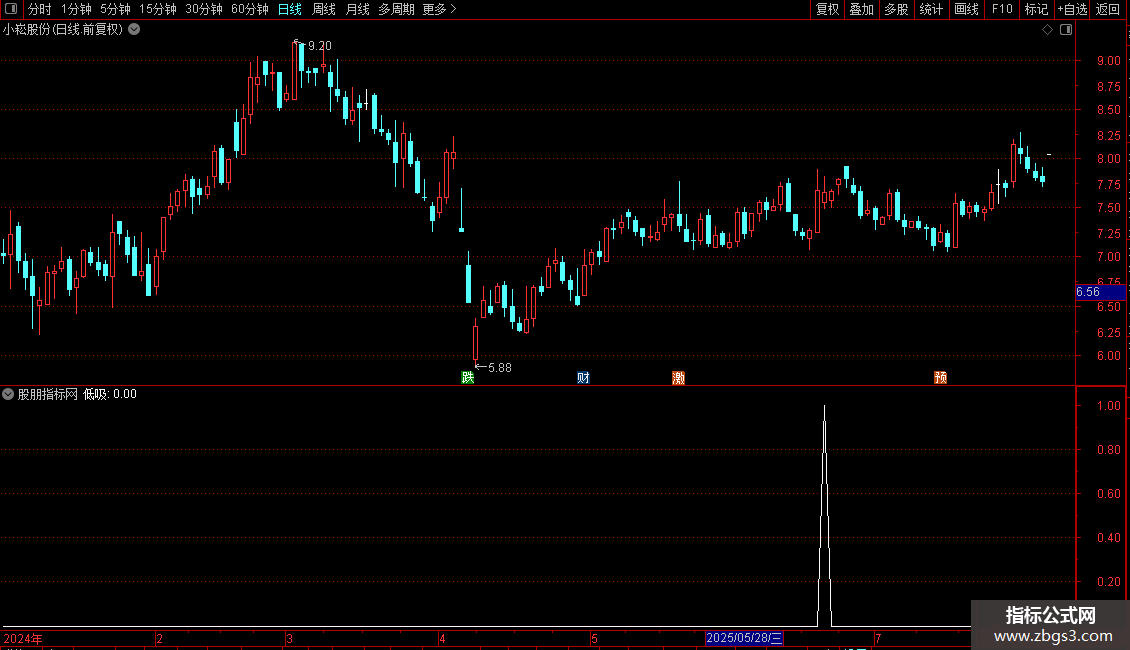Click the panel layout icon at top-left

point(11,9)
